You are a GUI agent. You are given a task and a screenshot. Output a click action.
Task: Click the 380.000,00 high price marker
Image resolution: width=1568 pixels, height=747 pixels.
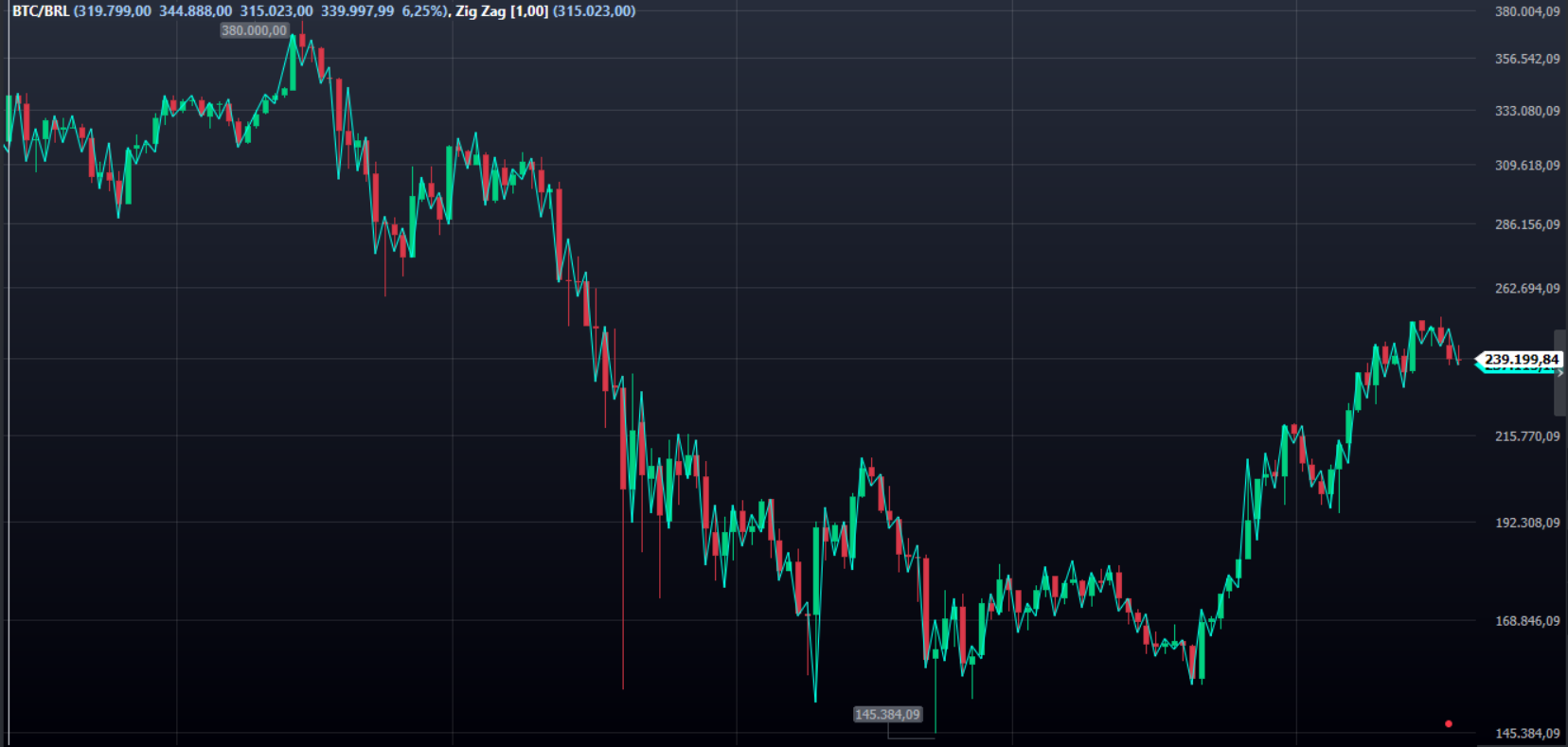[x=254, y=30]
